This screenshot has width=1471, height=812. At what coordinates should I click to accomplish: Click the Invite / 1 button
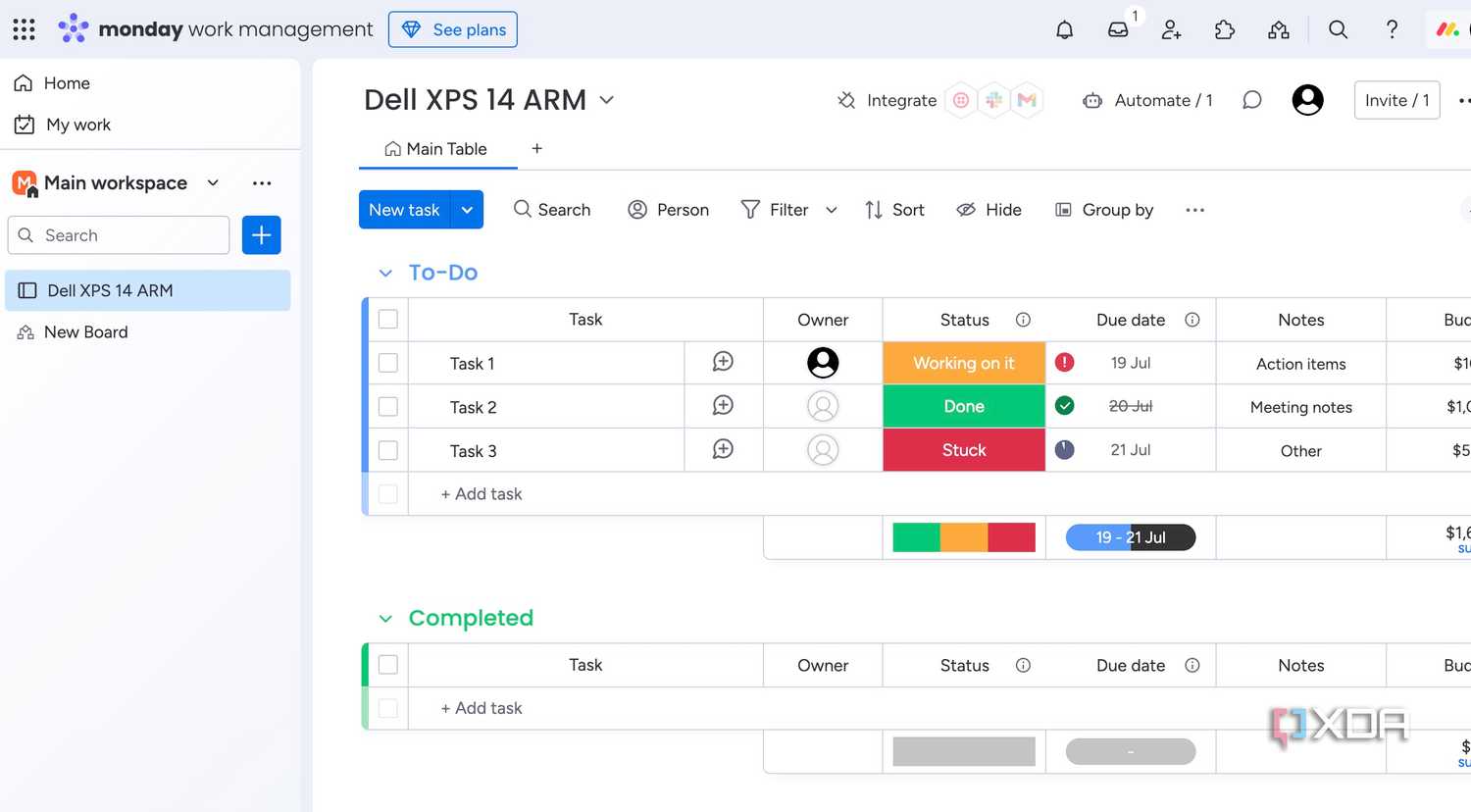[x=1396, y=100]
